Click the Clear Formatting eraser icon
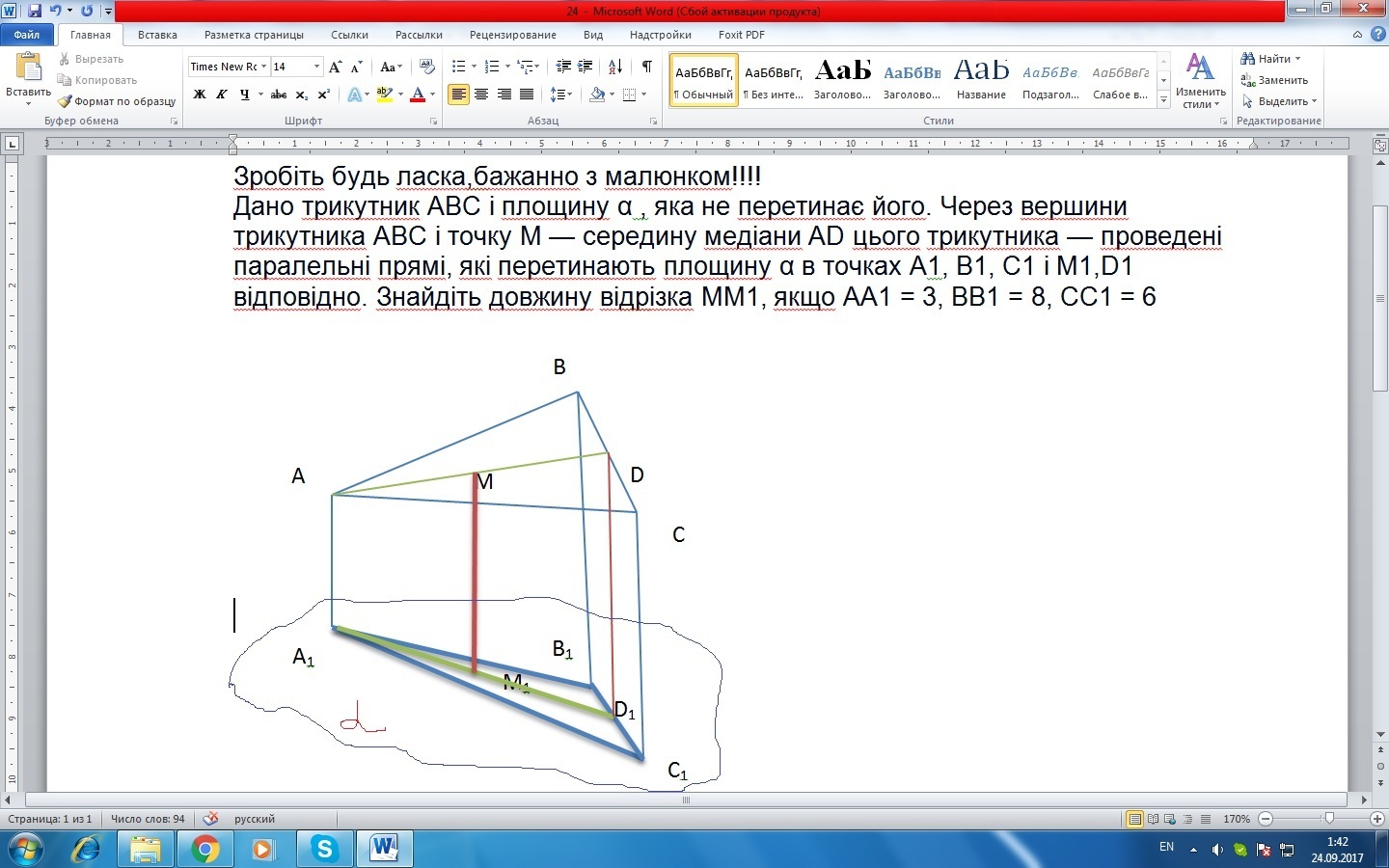The width and height of the screenshot is (1389, 868). [427, 67]
